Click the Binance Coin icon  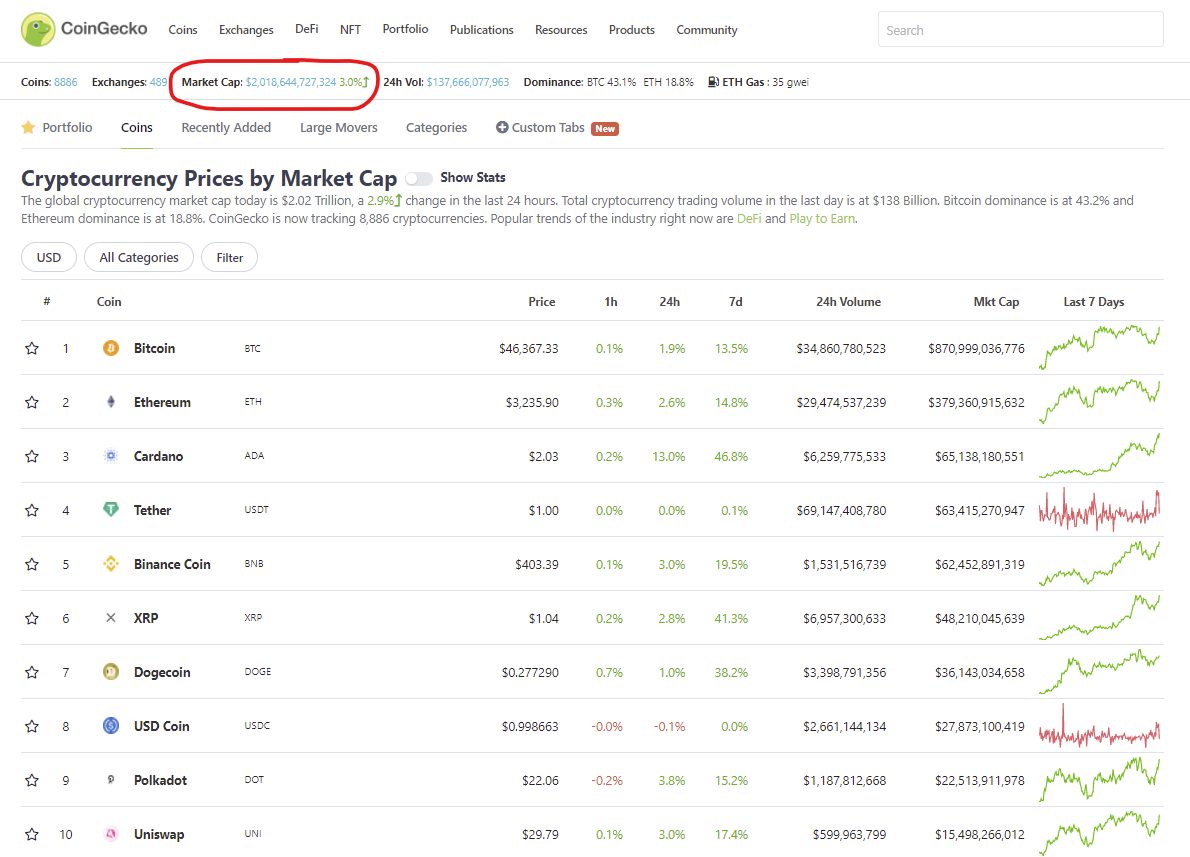(111, 564)
